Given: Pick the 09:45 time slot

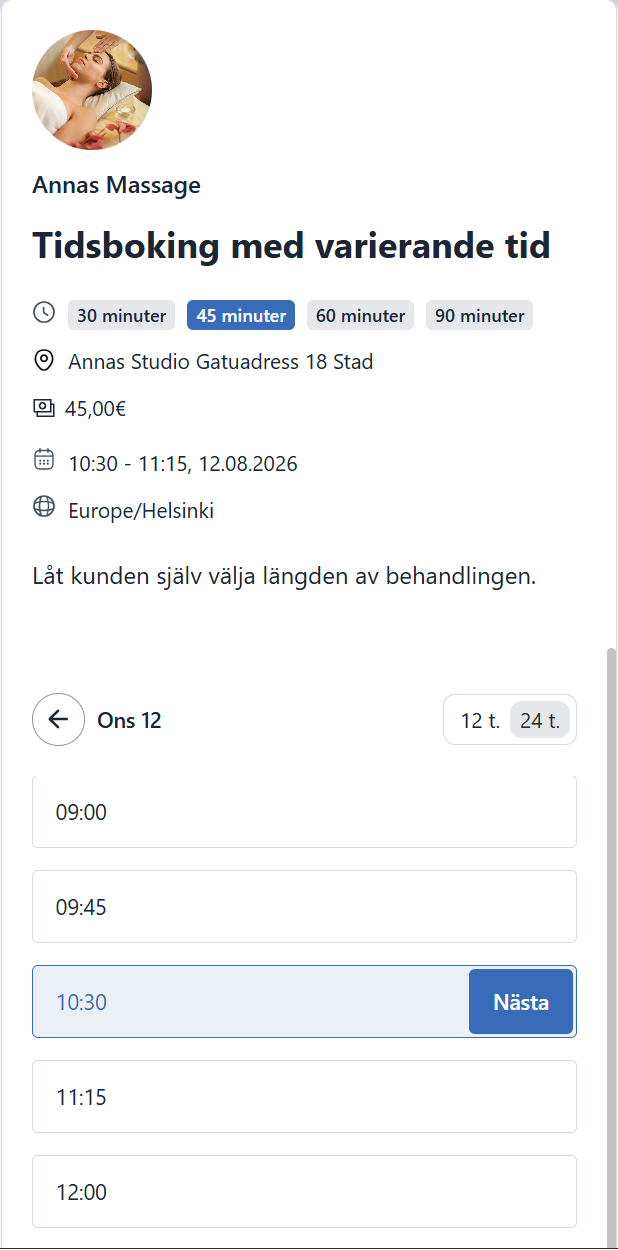Looking at the screenshot, I should tap(304, 906).
